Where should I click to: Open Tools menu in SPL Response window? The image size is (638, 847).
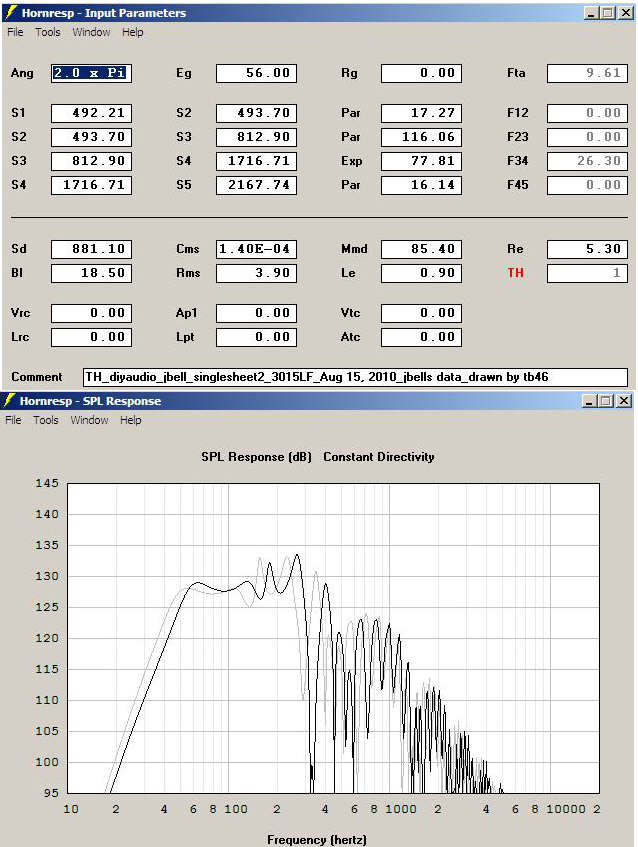pyautogui.click(x=45, y=420)
